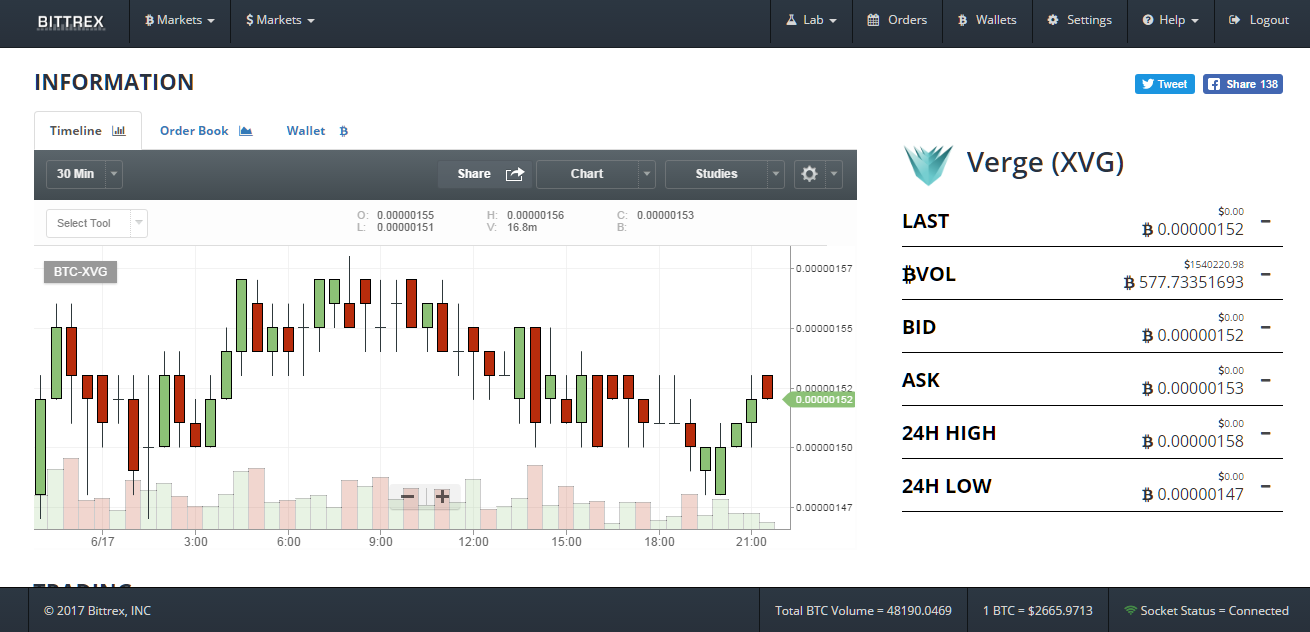Click the 1 BTC = $2665.9713 text

1038,610
